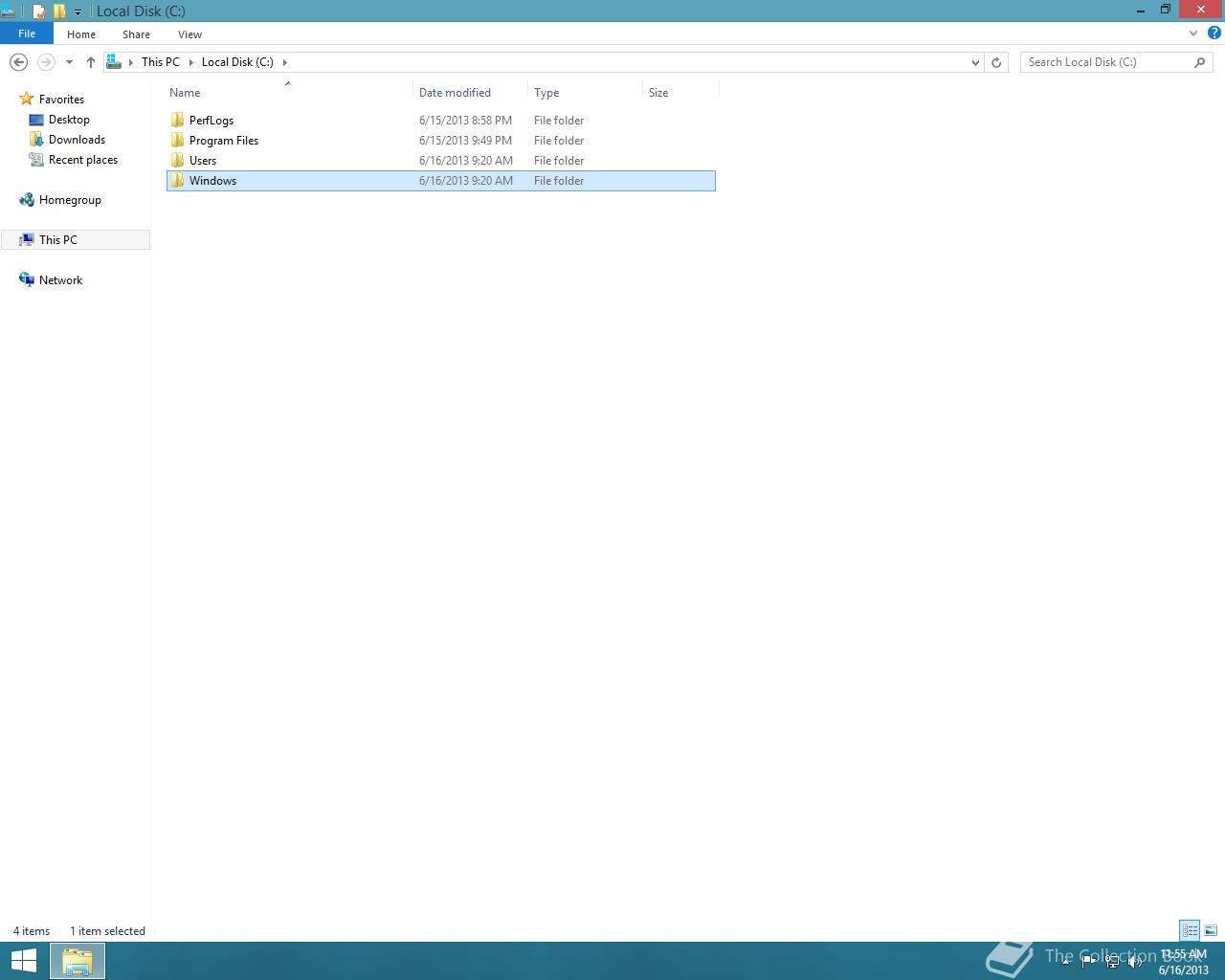
Task: Open Recent places in Favorites
Action: (x=83, y=160)
